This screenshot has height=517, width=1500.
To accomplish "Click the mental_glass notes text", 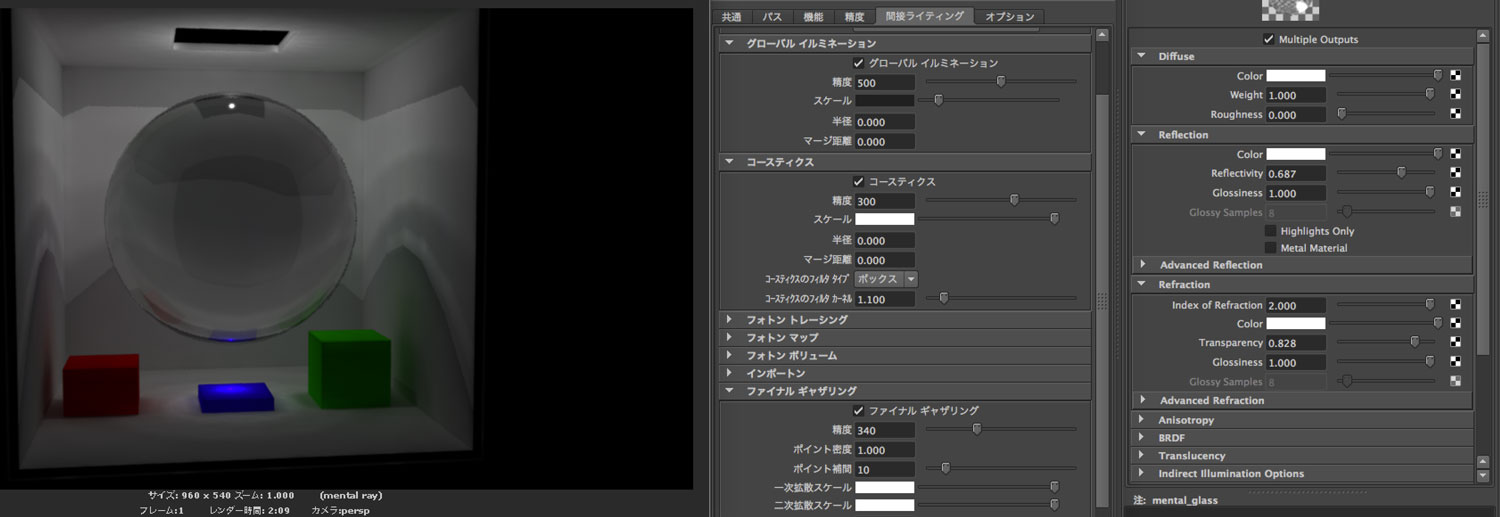I will pos(1185,499).
